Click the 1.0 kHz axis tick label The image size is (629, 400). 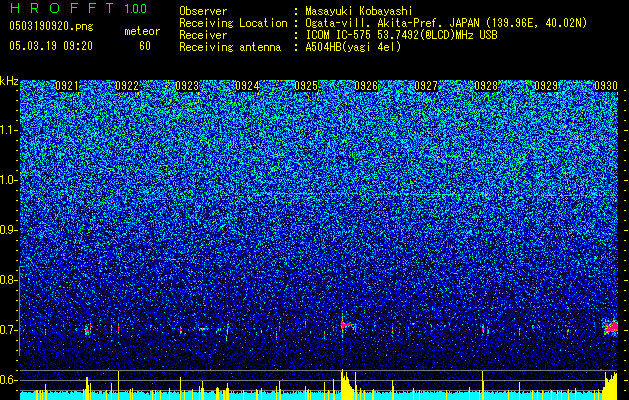tap(9, 180)
